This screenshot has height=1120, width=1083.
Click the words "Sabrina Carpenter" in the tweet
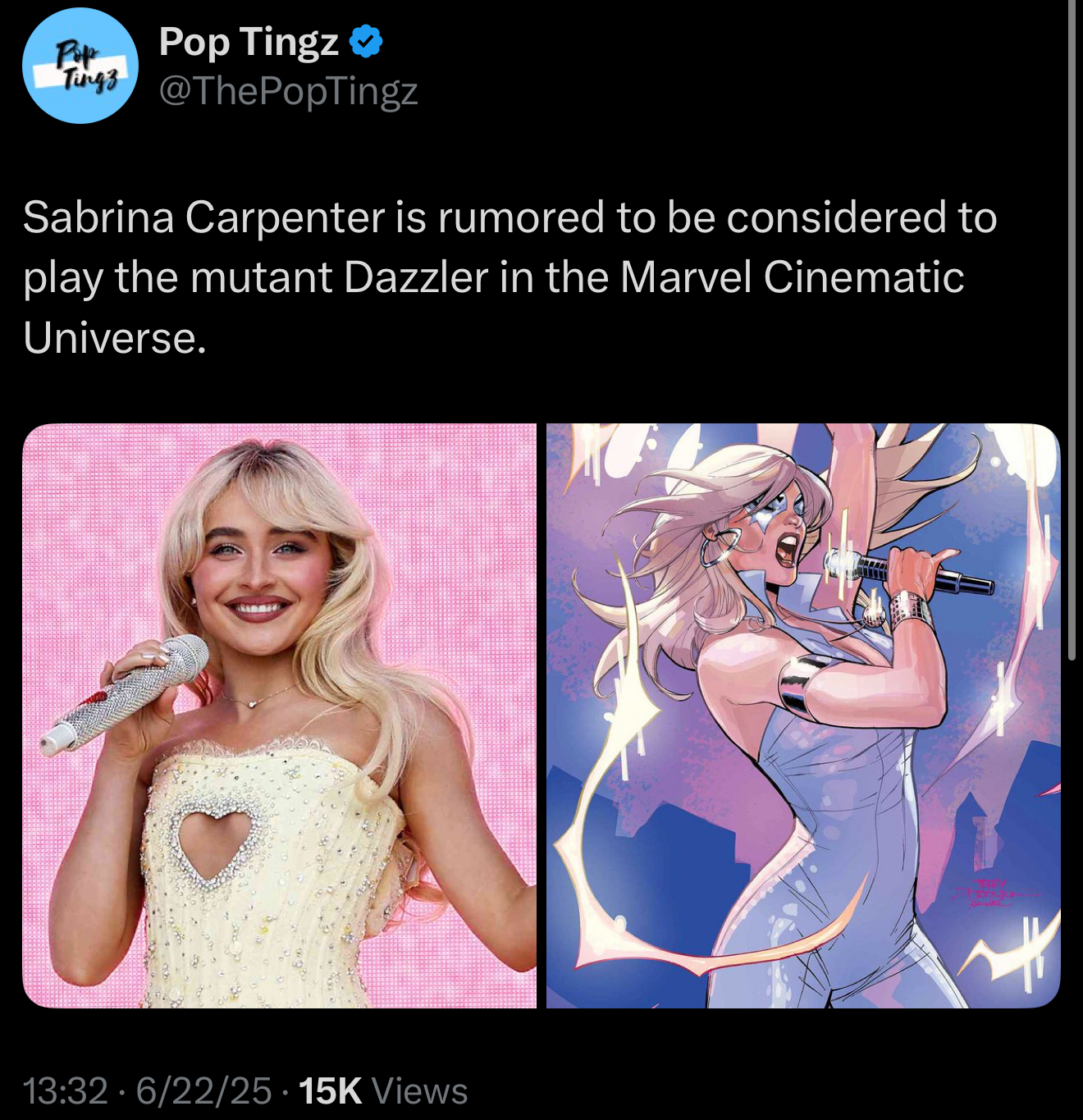point(203,217)
